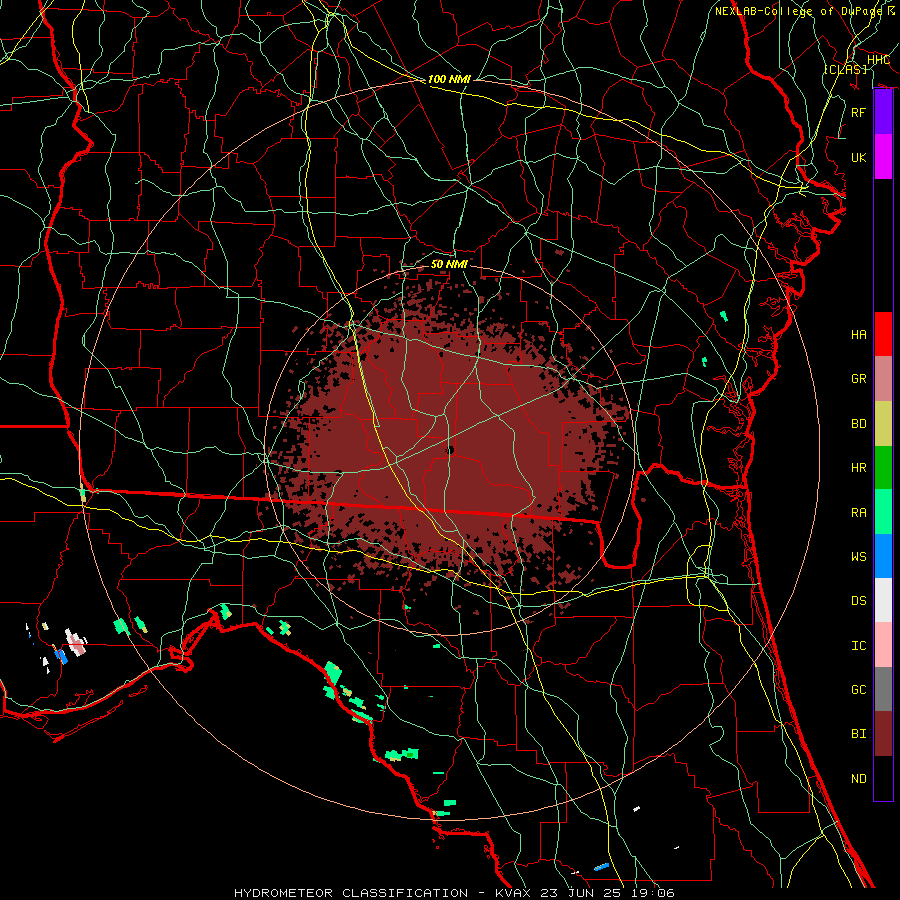Viewport: 900px width, 900px height.
Task: Click the DS white legend swatch
Action: pos(883,600)
